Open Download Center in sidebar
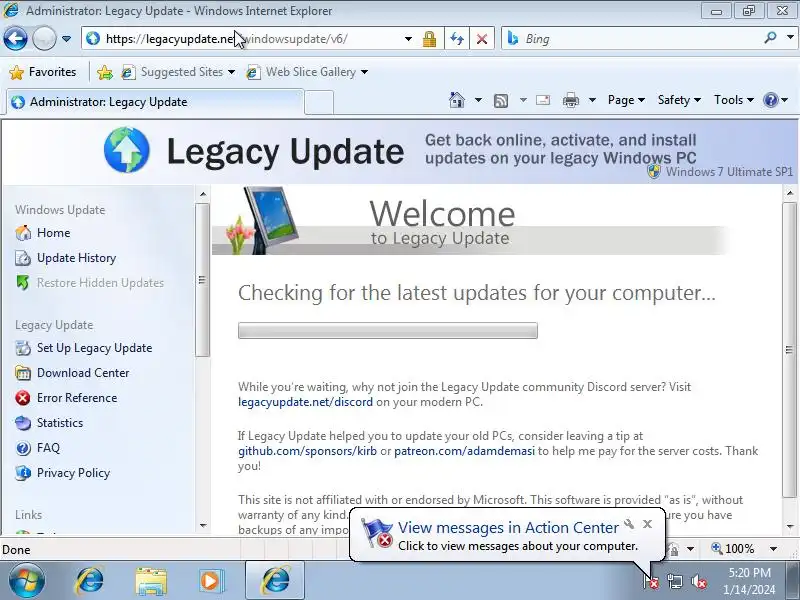 (x=83, y=373)
